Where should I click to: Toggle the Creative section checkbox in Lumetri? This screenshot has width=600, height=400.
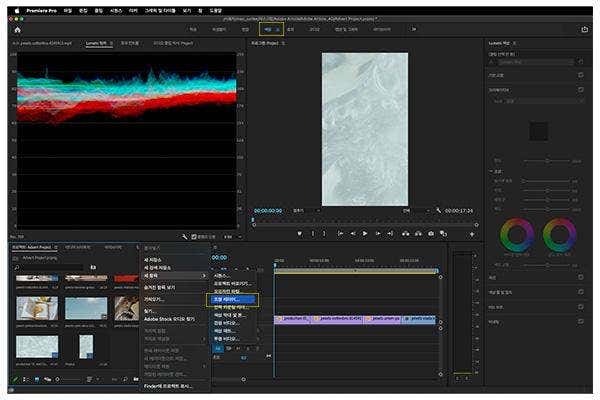point(581,89)
